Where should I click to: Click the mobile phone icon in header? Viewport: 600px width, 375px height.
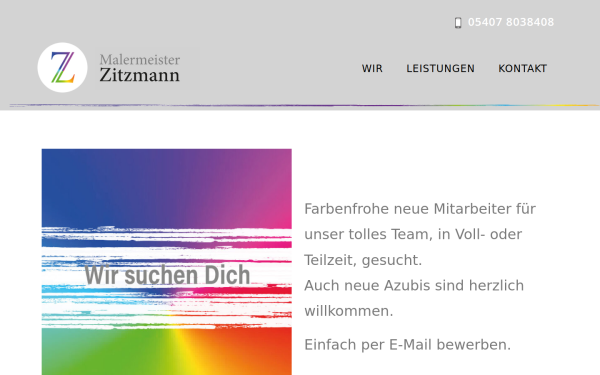tap(458, 23)
